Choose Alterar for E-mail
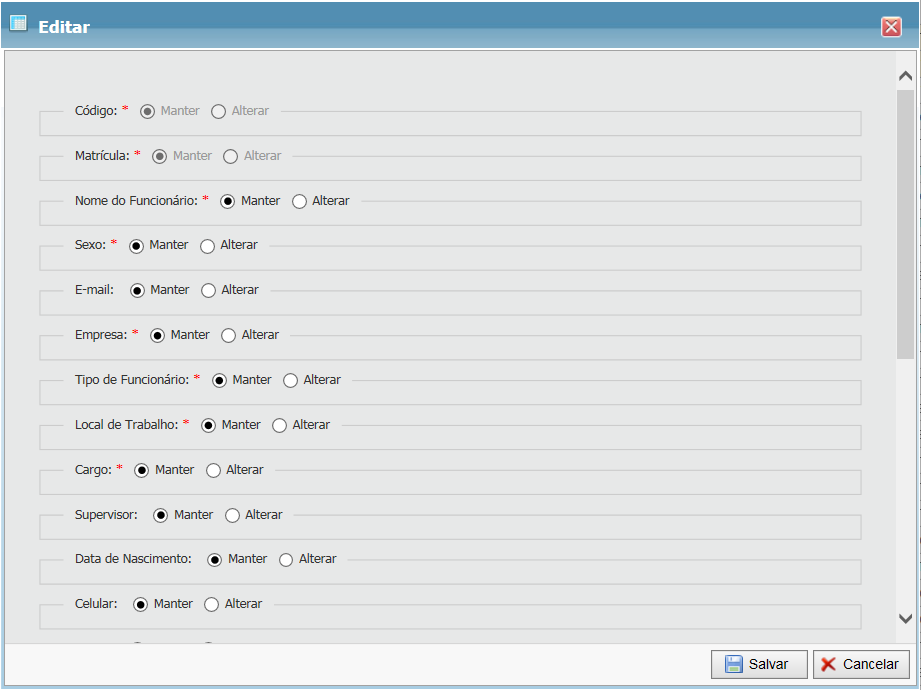 tap(208, 291)
